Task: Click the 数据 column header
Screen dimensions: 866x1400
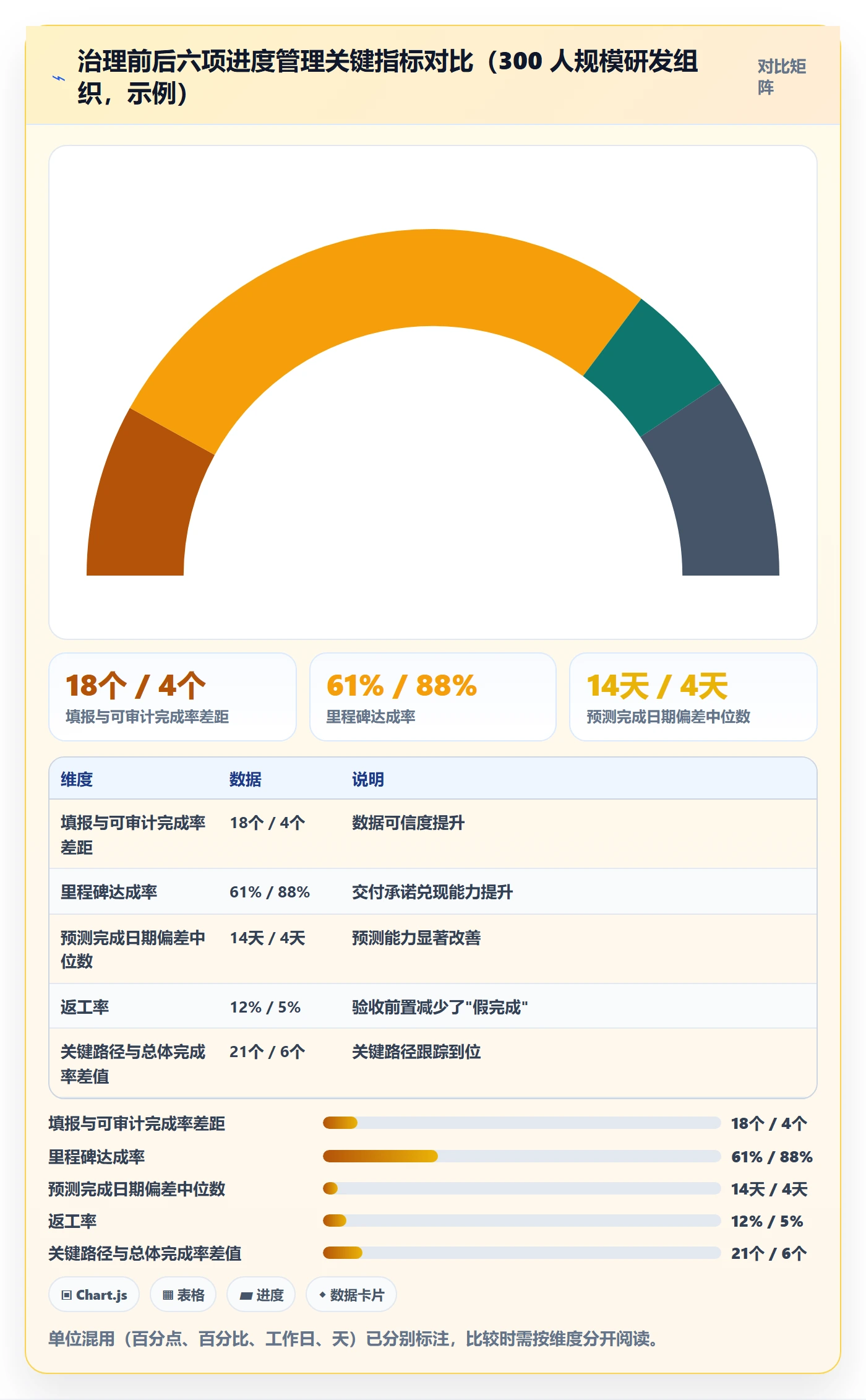Action: click(x=246, y=779)
